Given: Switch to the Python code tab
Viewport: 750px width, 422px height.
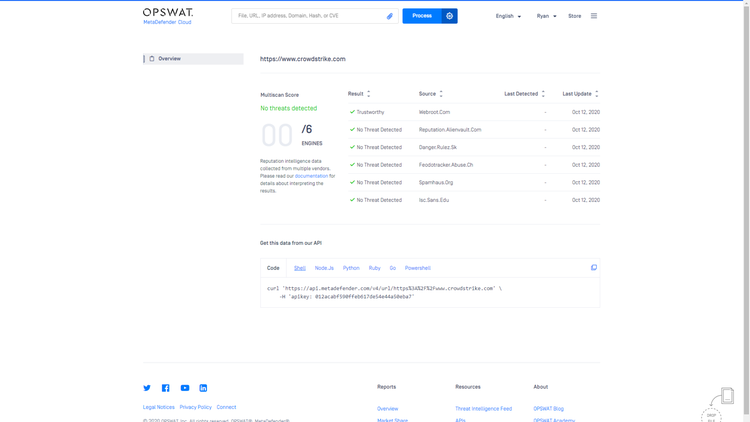Looking at the screenshot, I should [351, 268].
